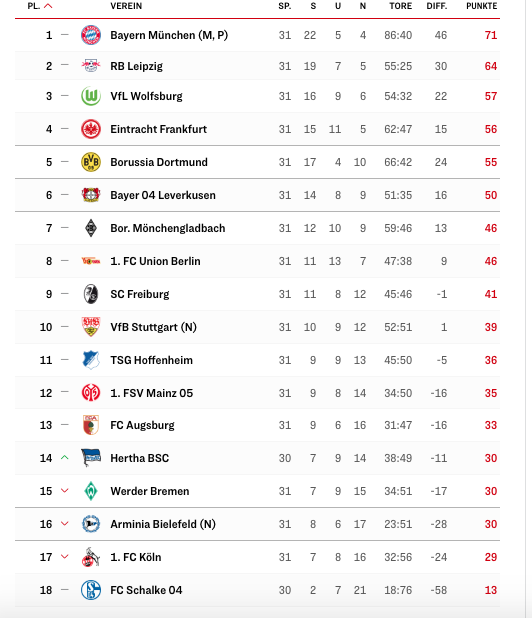
Task: Click the 1. FC Köln goat crest
Action: pyautogui.click(x=91, y=557)
